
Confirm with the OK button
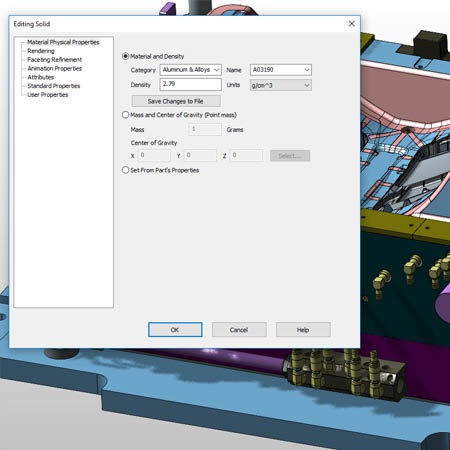point(175,330)
